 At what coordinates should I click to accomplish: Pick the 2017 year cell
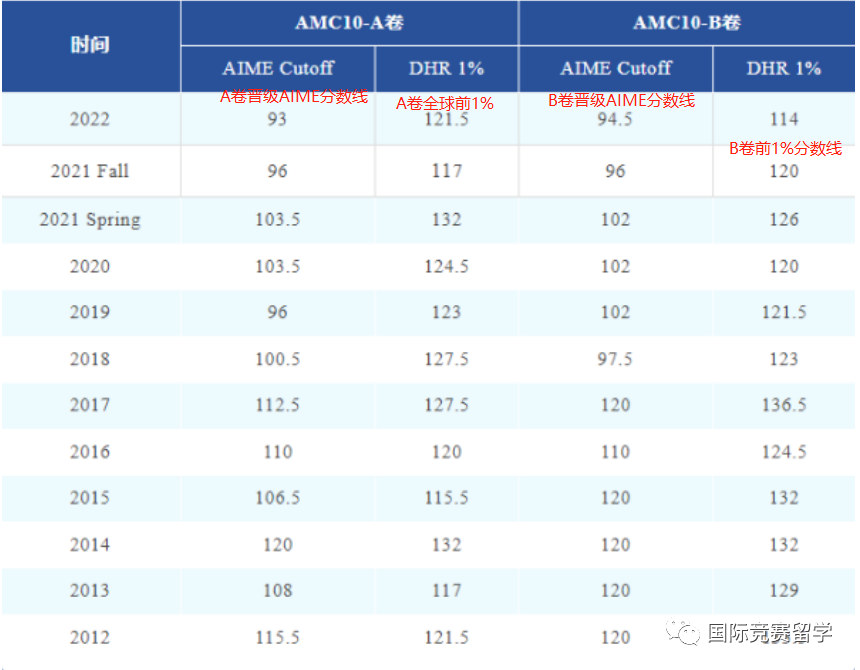tap(90, 405)
